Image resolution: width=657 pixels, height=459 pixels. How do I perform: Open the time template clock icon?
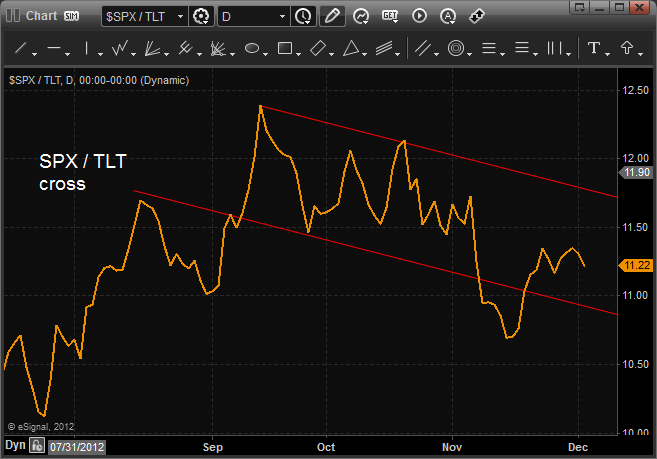(303, 17)
